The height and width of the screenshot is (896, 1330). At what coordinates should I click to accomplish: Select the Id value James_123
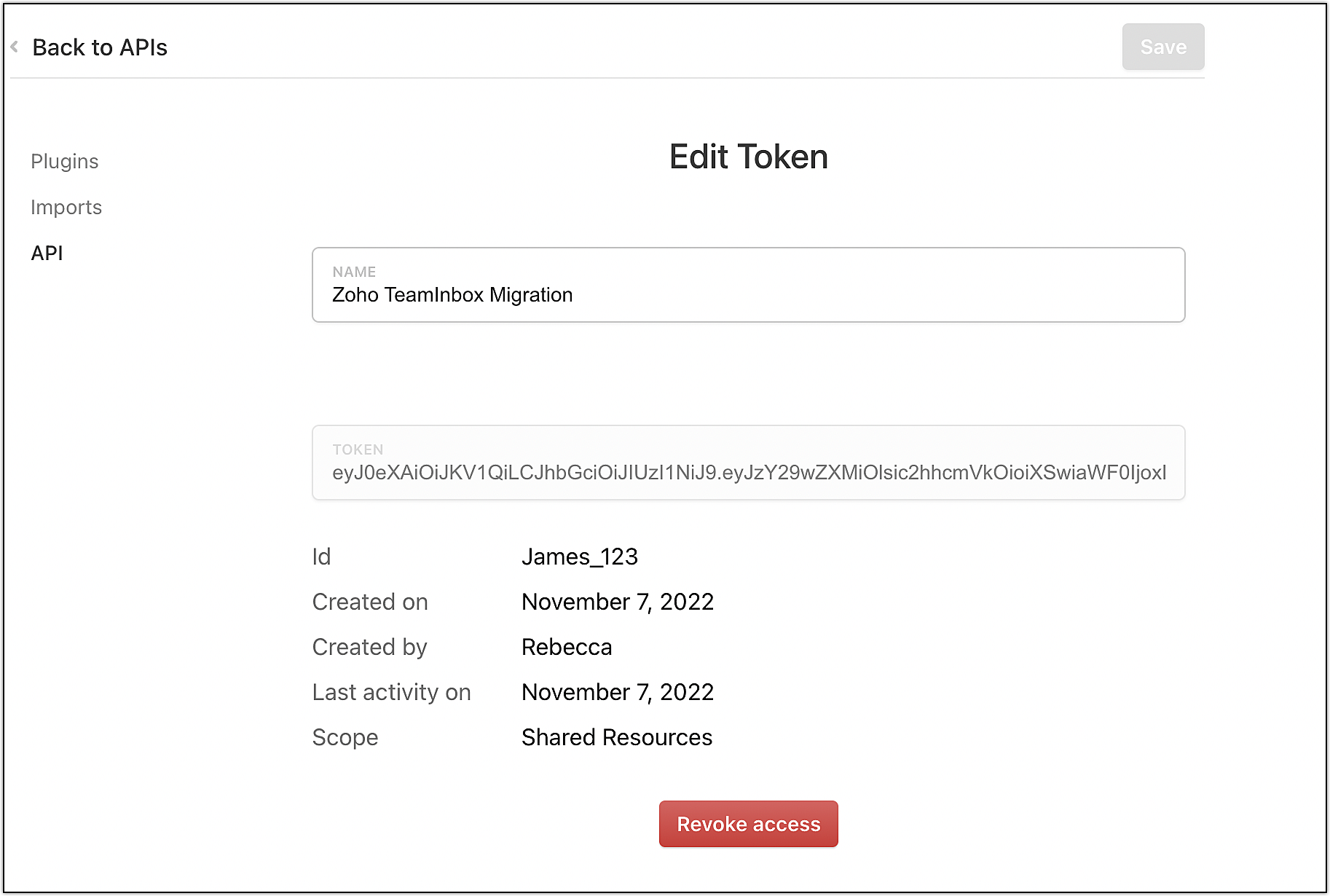(x=580, y=557)
